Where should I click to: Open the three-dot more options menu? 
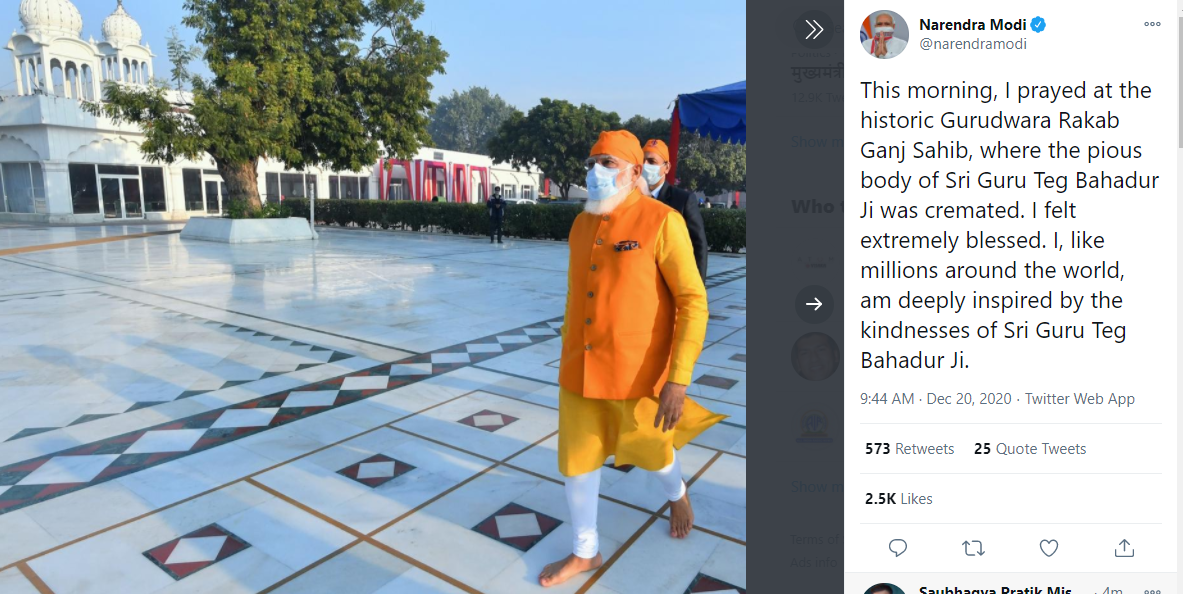(x=1152, y=24)
